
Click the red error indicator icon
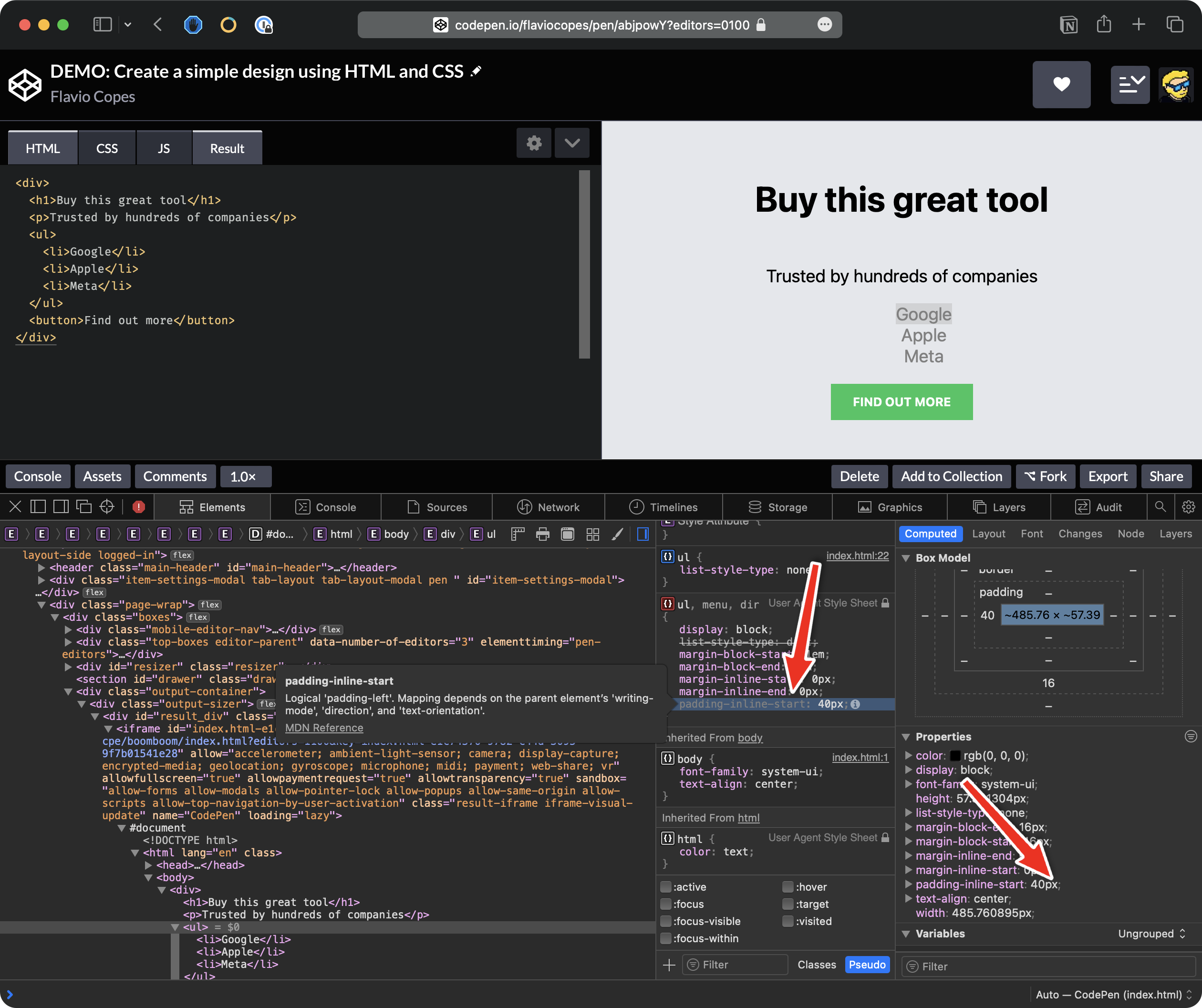pyautogui.click(x=138, y=507)
